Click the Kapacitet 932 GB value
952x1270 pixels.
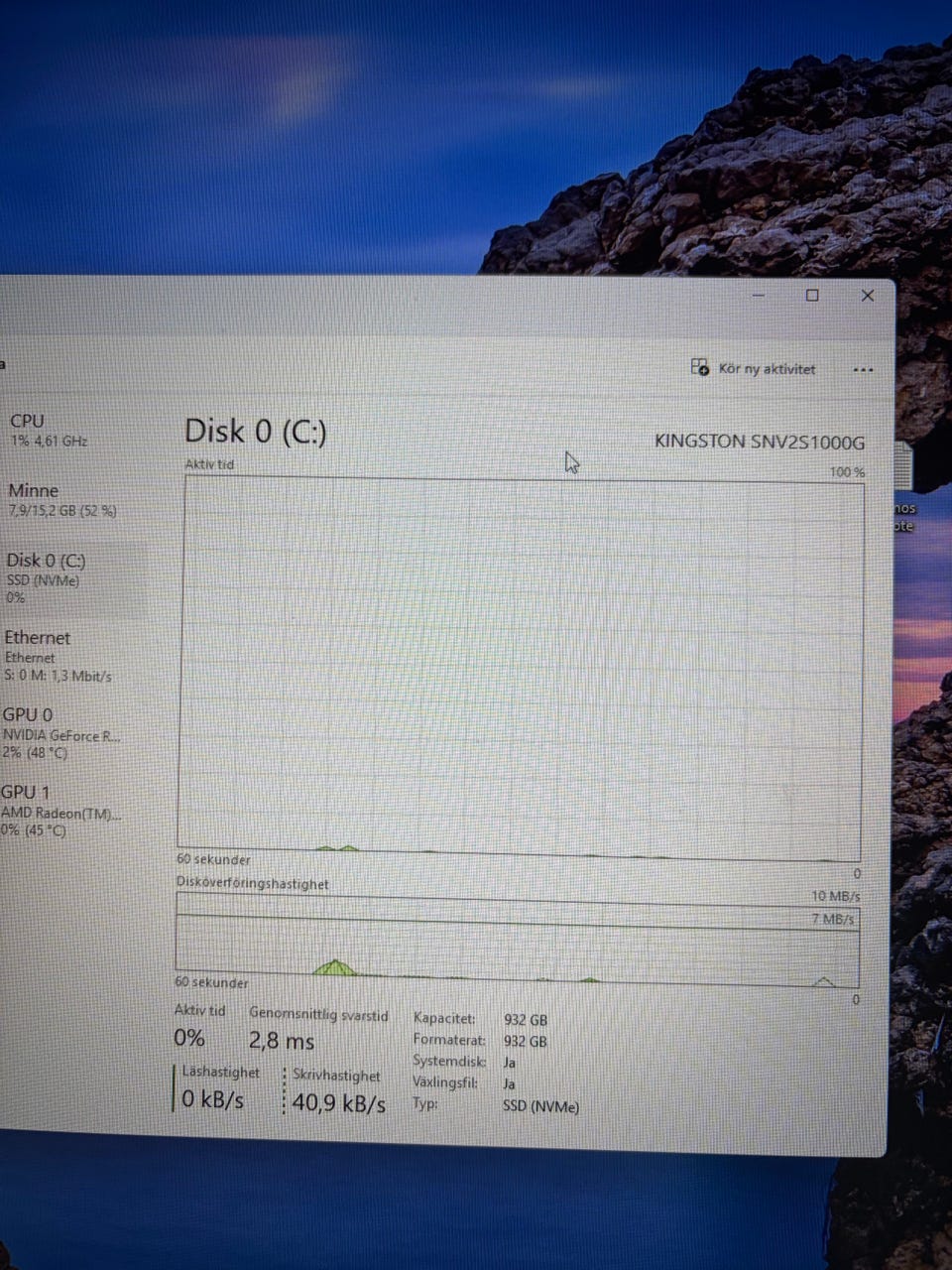point(526,1020)
